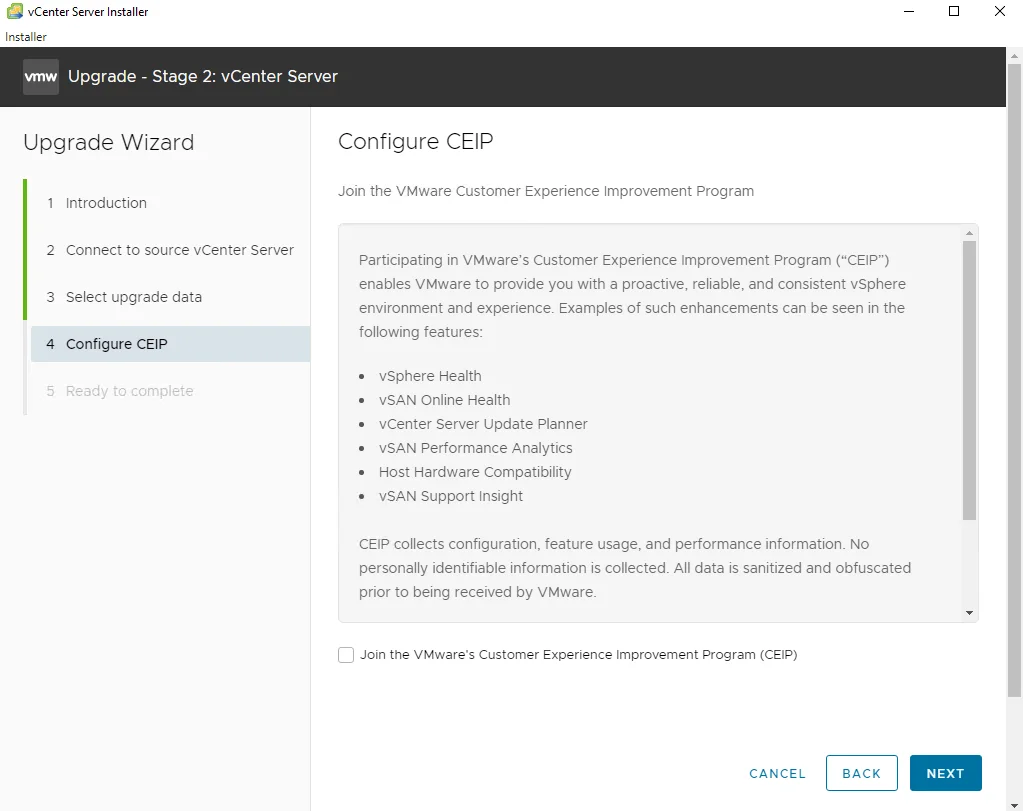1023x811 pixels.
Task: Open the Installer menu
Action: click(26, 37)
